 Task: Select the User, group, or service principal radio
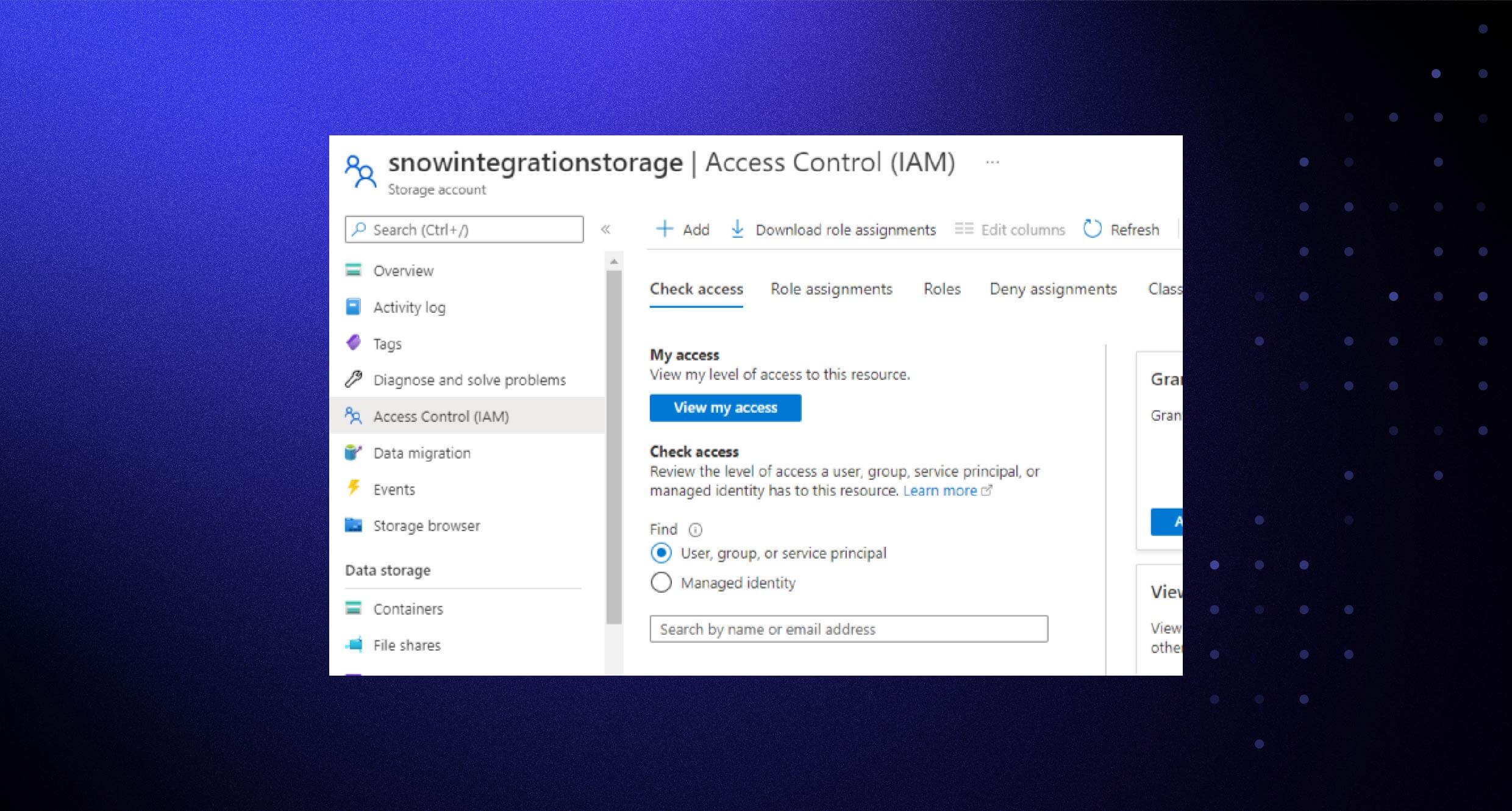point(661,552)
